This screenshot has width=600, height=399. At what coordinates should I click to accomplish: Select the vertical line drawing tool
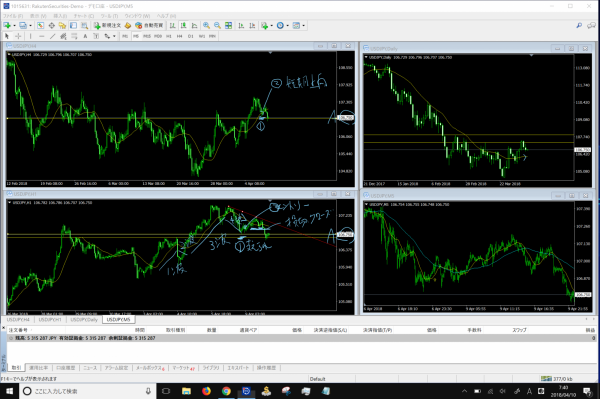31,36
